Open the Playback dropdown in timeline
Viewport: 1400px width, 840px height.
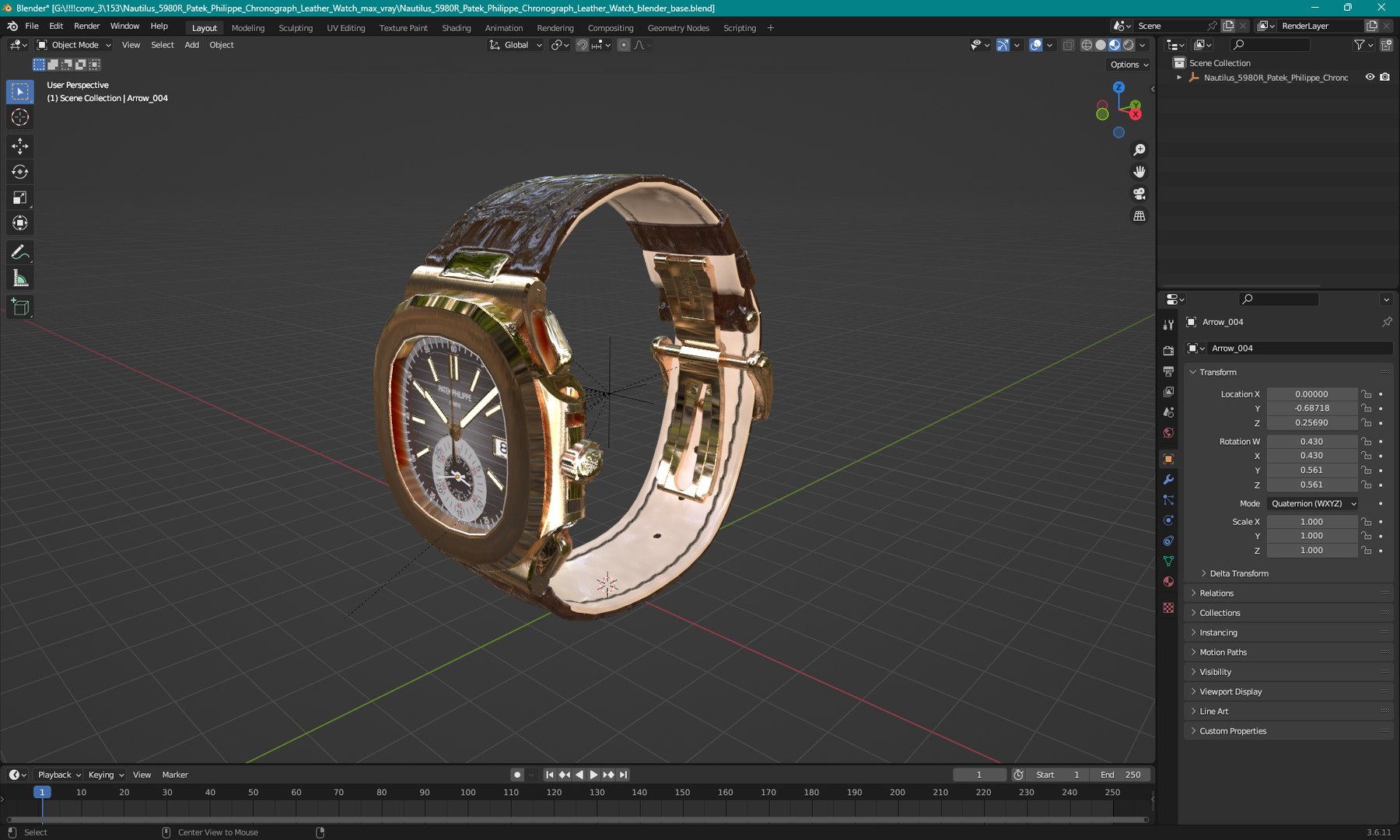pyautogui.click(x=59, y=775)
